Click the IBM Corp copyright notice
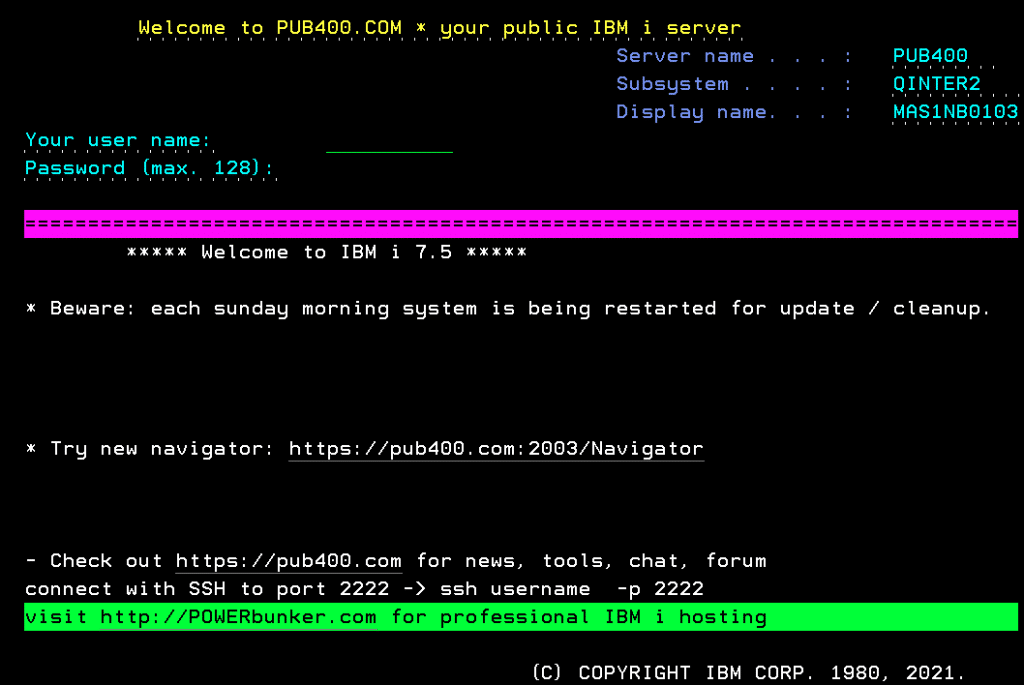The height and width of the screenshot is (685, 1024). coord(748,672)
